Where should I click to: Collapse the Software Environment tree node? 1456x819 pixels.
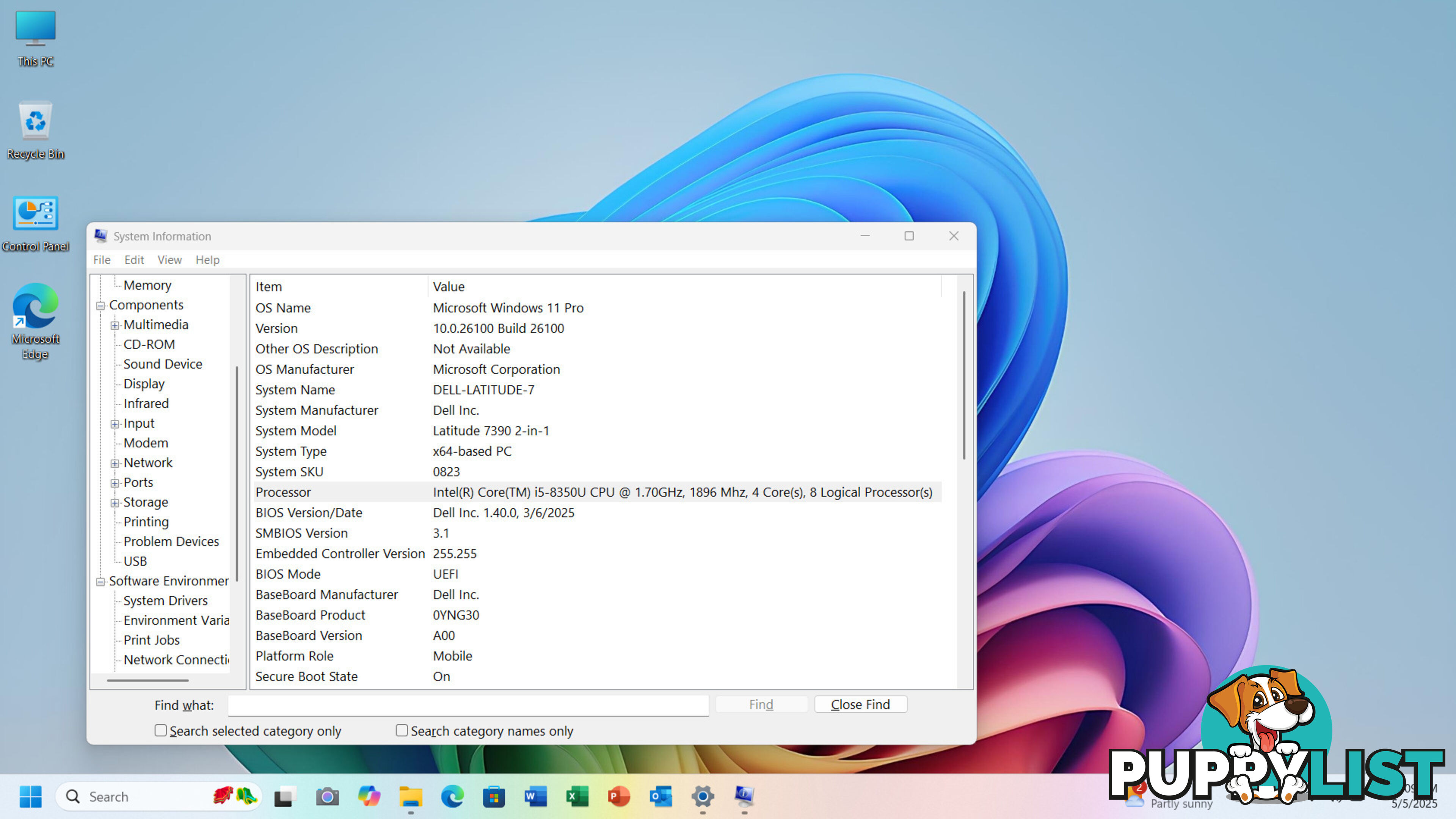pos(100,582)
